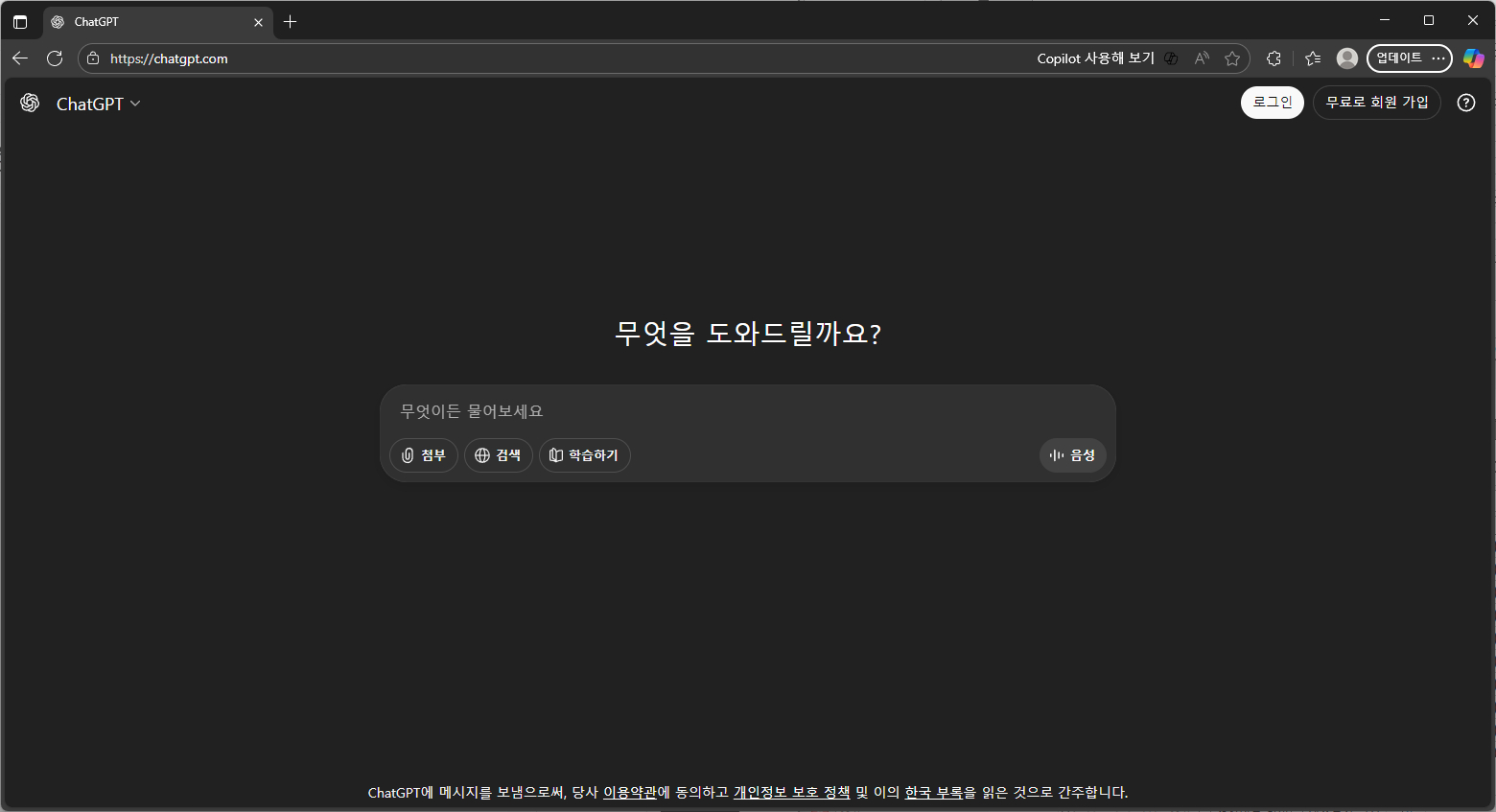Open the Copilot sidebar icon
Image resolution: width=1496 pixels, height=812 pixels.
coord(1474,58)
